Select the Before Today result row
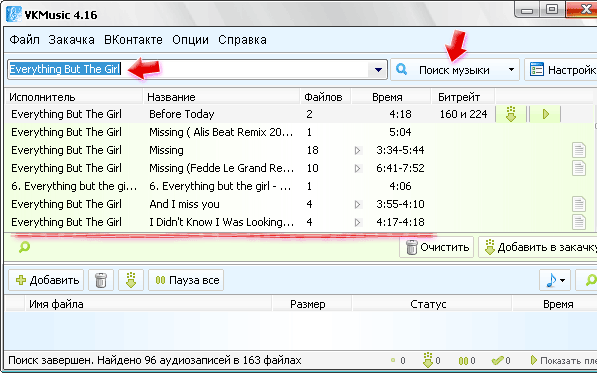This screenshot has width=597, height=373. tap(300, 114)
